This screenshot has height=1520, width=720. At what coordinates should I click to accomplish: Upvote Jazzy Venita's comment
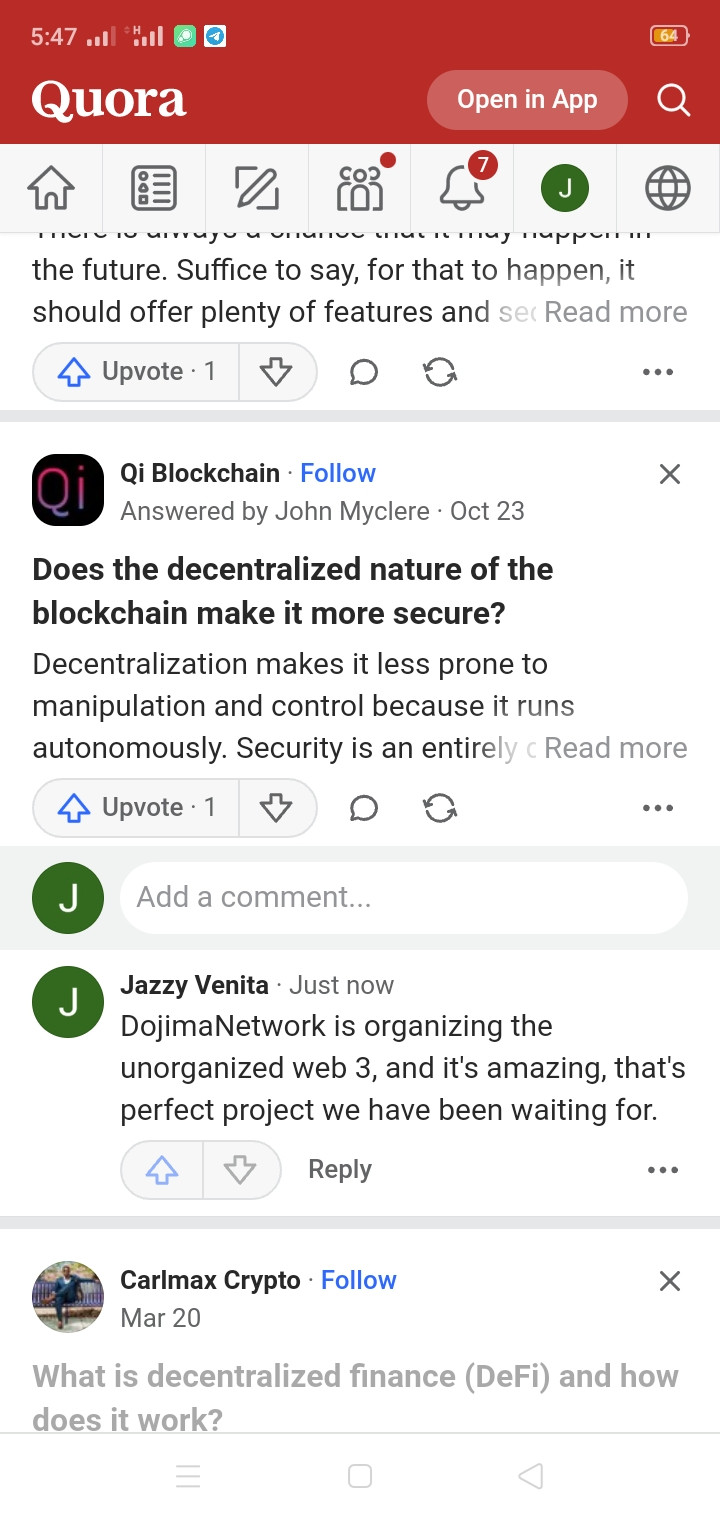coord(162,1170)
